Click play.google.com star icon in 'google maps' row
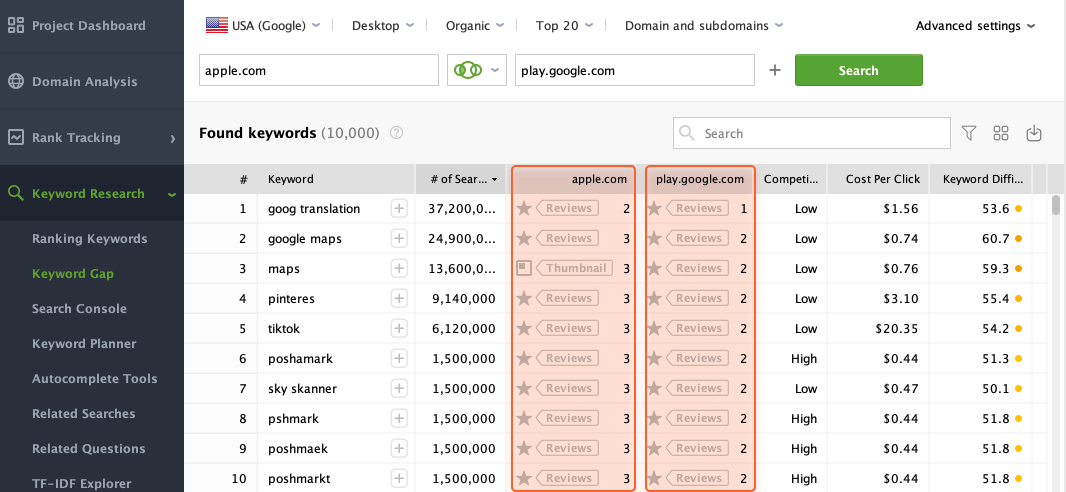 pos(654,238)
